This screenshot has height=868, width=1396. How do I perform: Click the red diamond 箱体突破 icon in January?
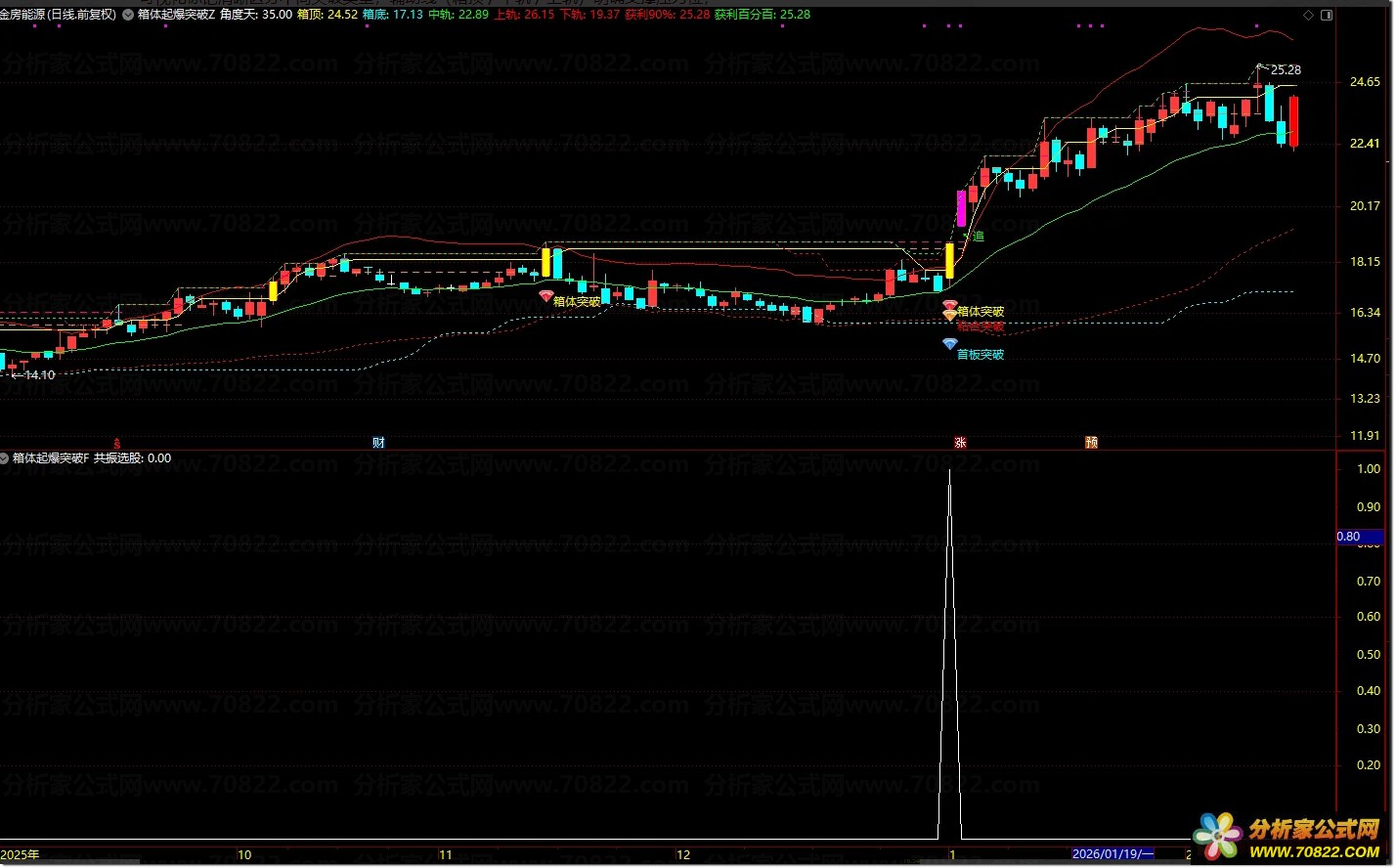[949, 305]
